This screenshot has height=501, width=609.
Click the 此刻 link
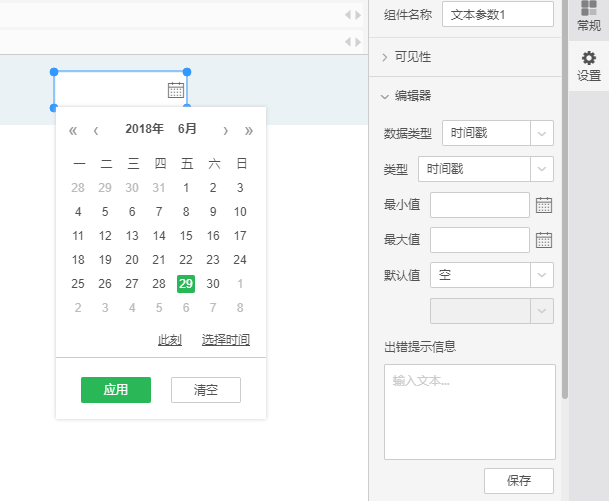click(170, 340)
